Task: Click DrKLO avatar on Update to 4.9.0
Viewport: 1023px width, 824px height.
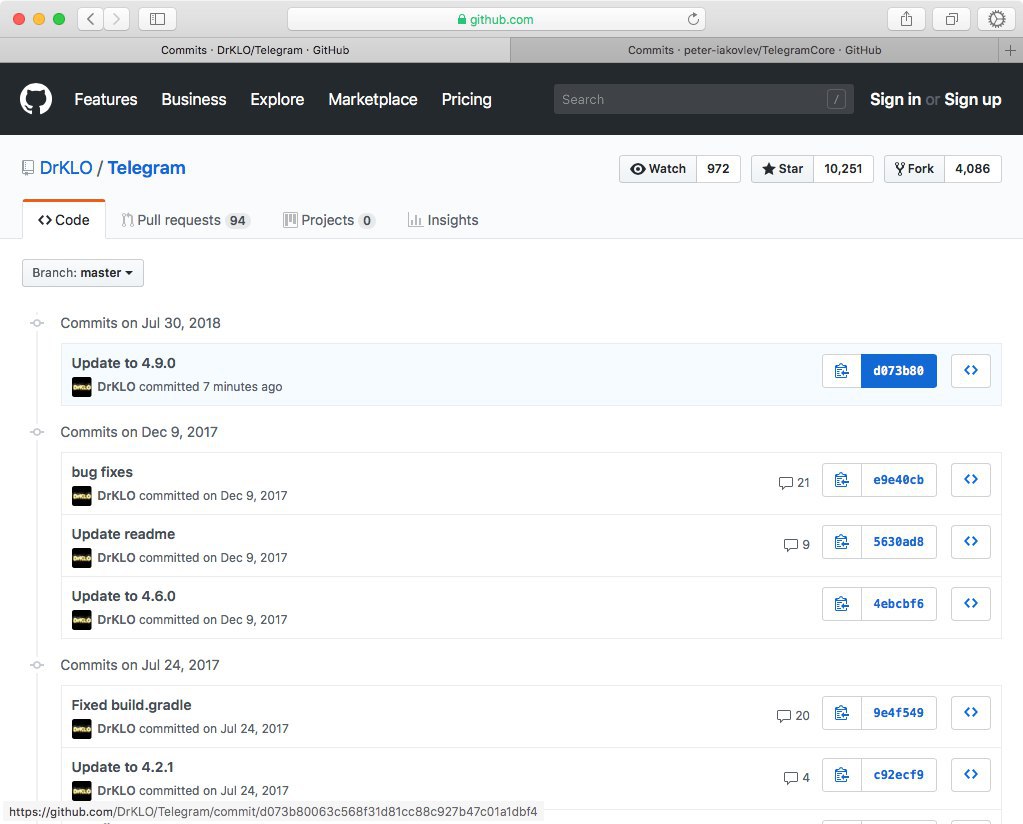Action: (x=82, y=387)
